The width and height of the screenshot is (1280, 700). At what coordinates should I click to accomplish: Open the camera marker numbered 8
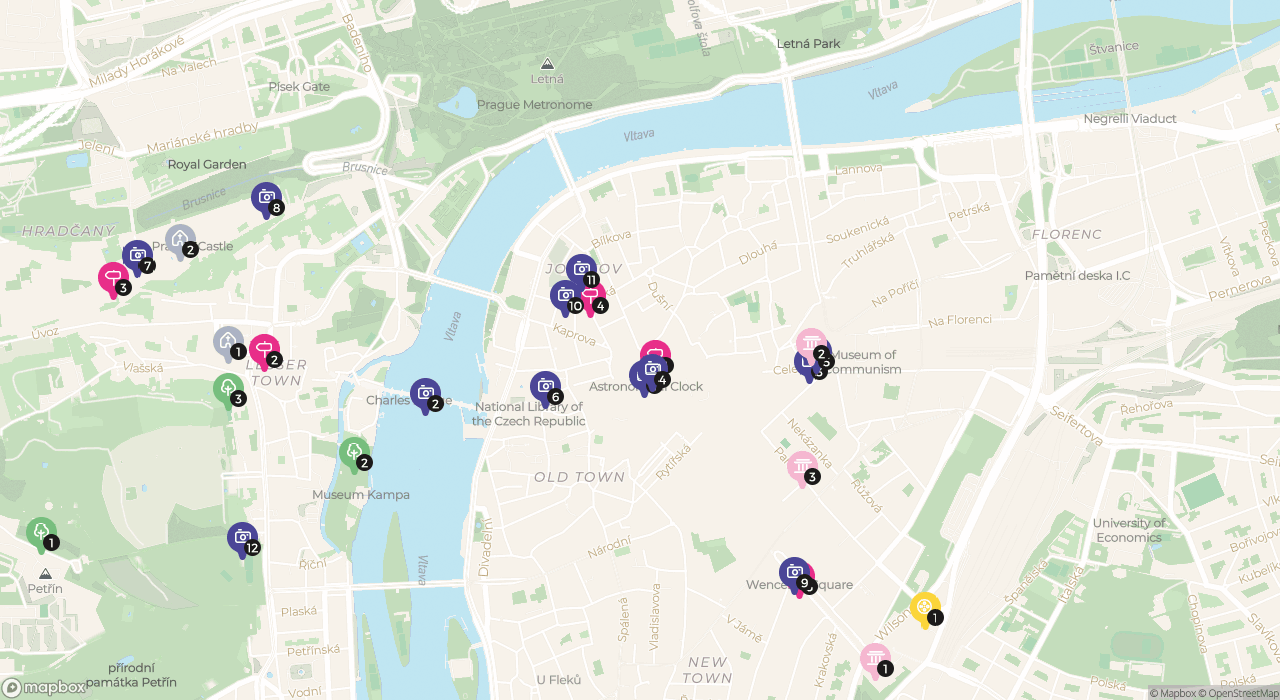coord(266,199)
